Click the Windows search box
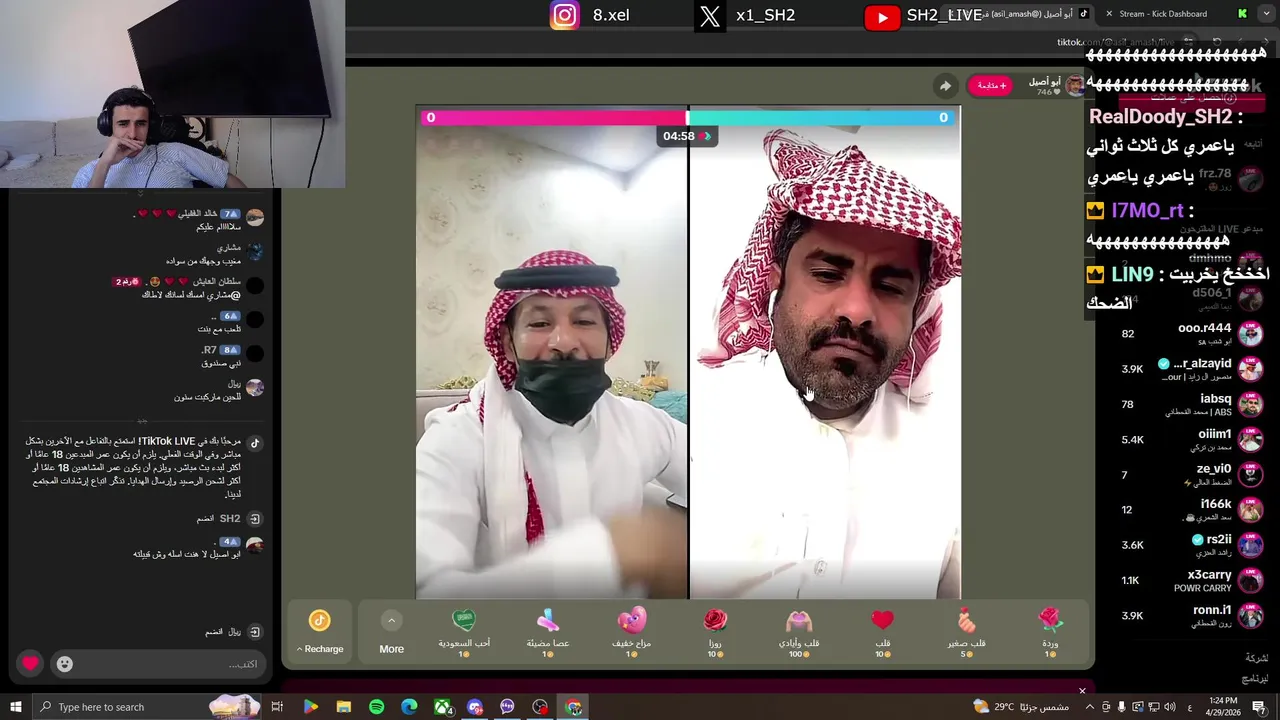This screenshot has width=1280, height=720. (x=147, y=707)
